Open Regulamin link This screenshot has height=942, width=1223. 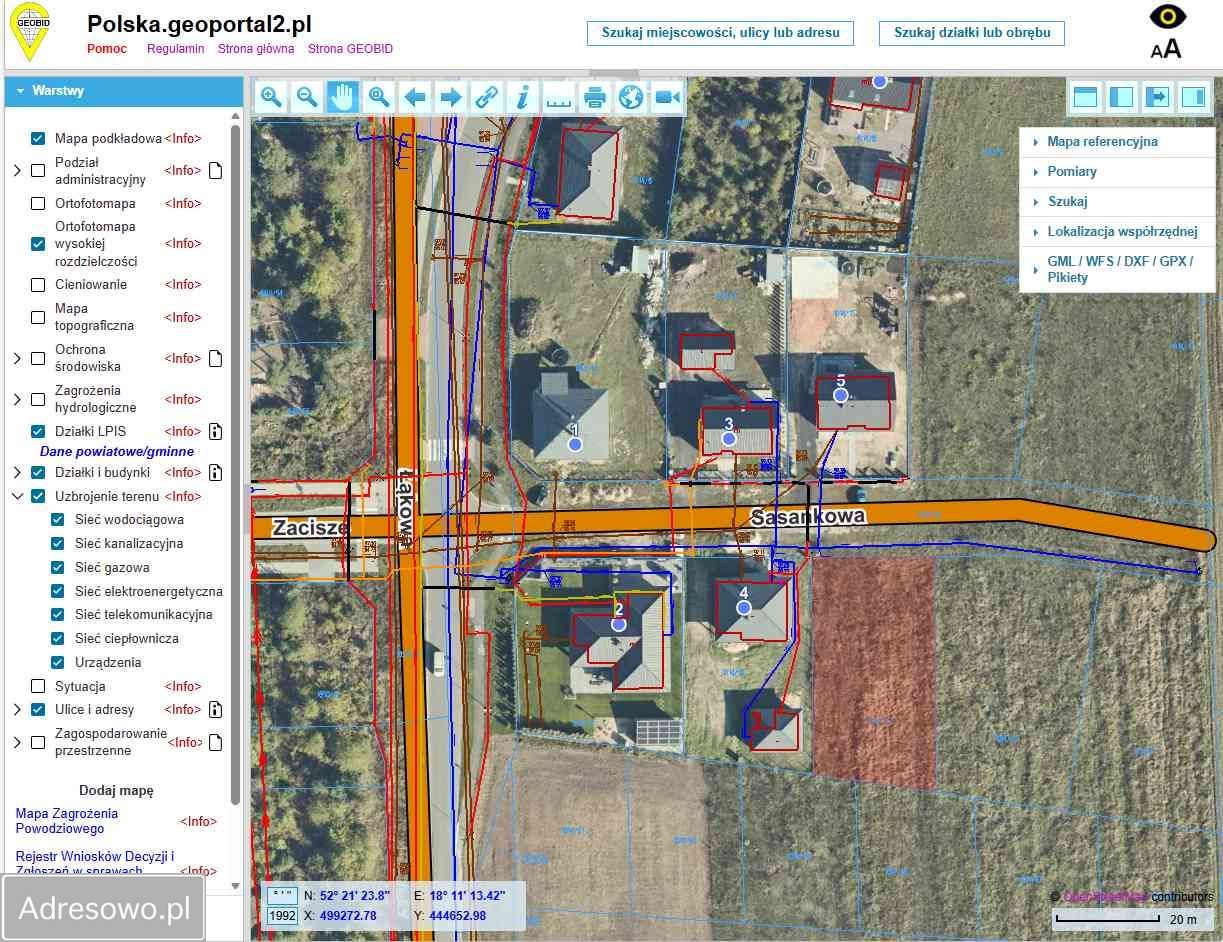175,48
